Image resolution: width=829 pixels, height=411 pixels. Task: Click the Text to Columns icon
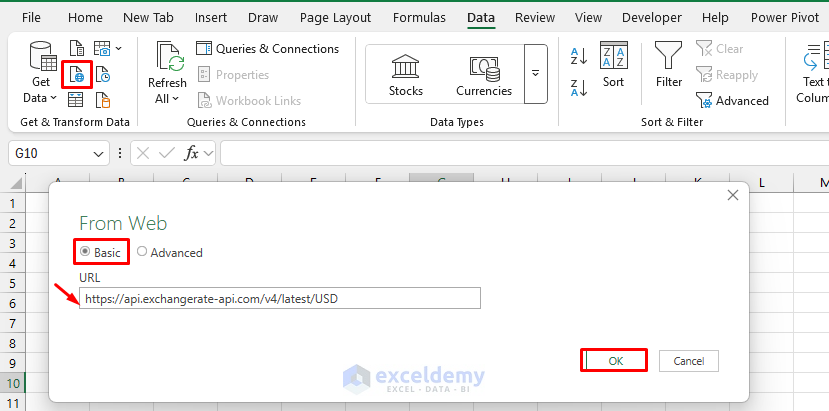815,58
